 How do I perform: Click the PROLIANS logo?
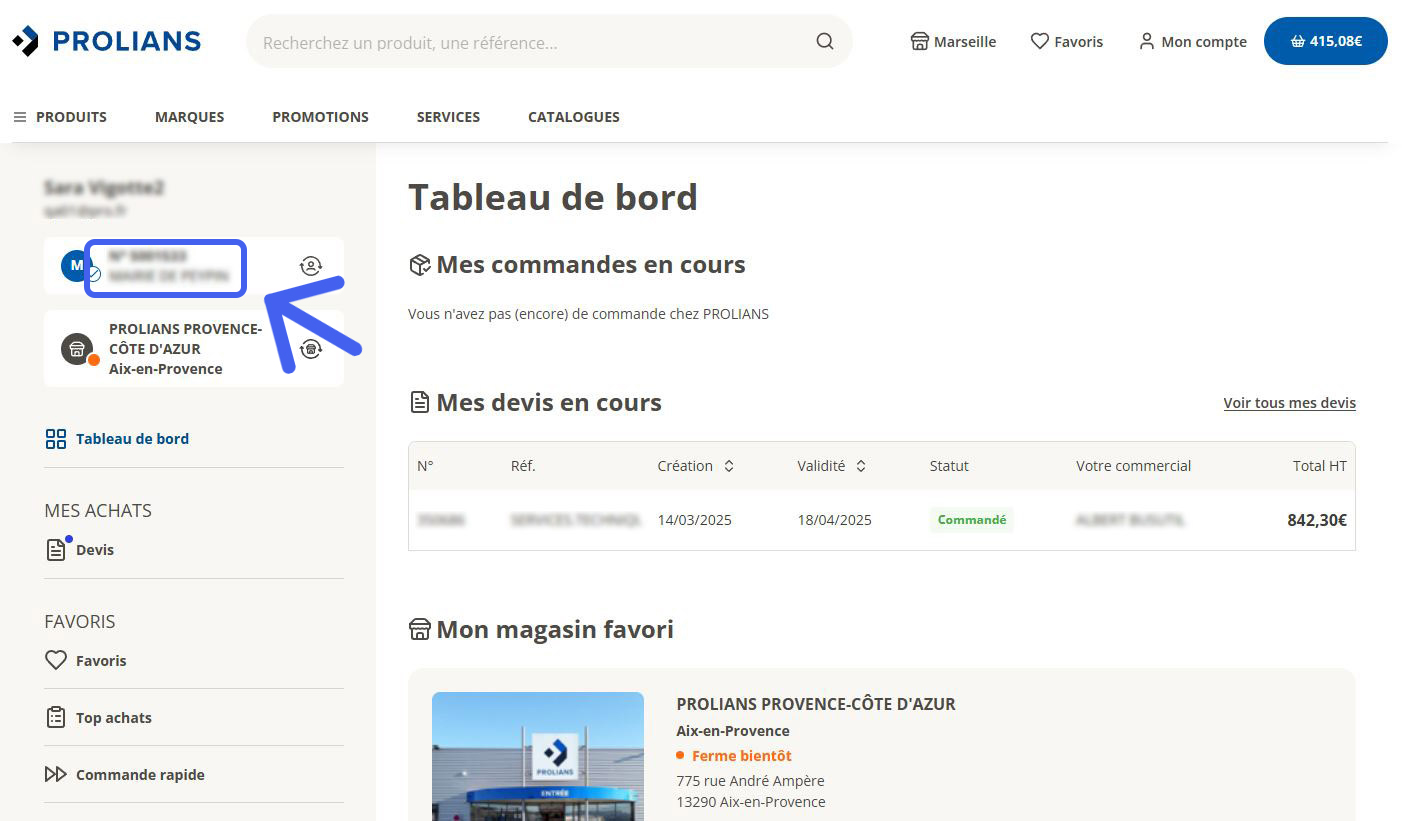pos(106,41)
